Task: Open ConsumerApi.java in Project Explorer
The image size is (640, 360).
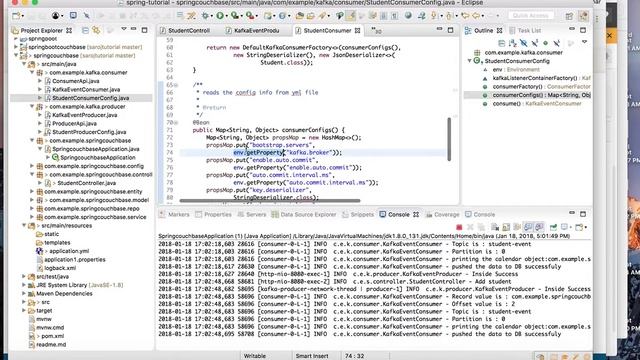Action: [76, 81]
